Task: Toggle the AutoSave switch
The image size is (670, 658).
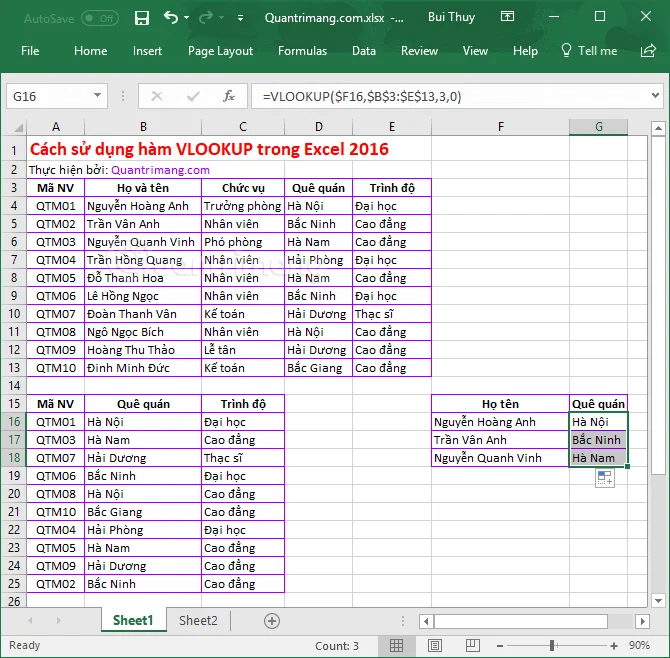Action: click(100, 18)
